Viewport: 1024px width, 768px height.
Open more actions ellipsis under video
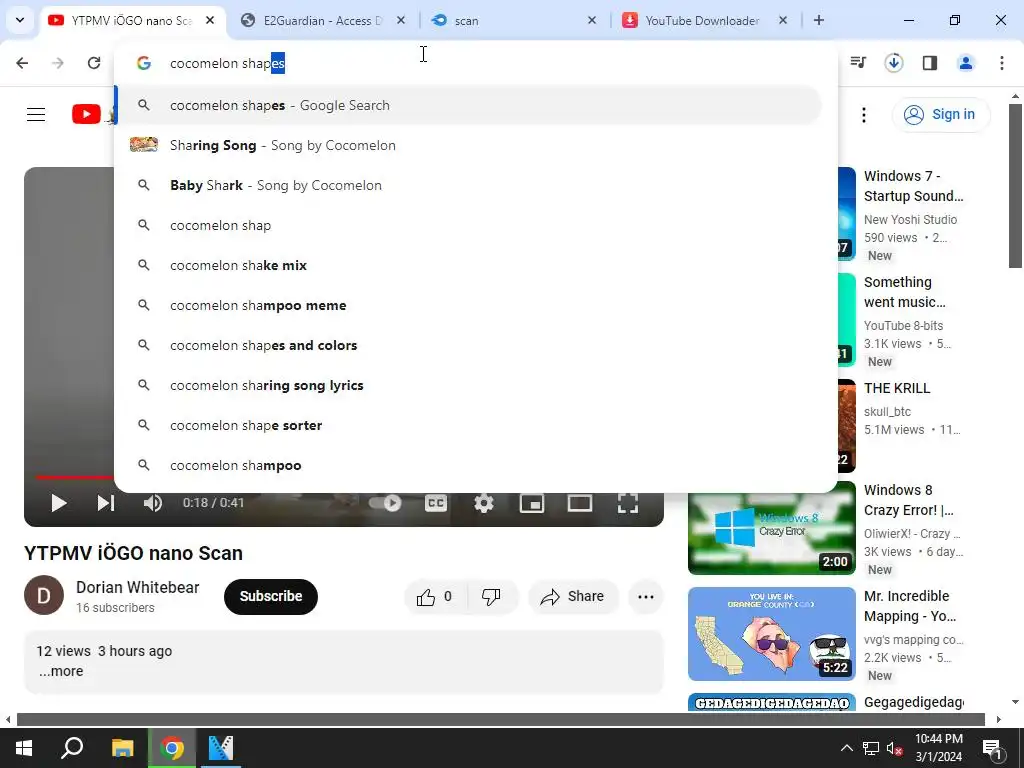[646, 596]
